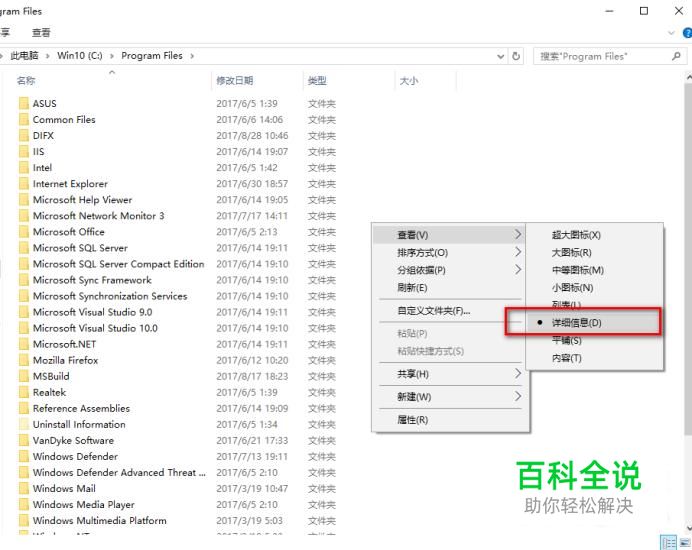Click Win10 (C:) in the breadcrumb
The width and height of the screenshot is (692, 550).
point(79,56)
